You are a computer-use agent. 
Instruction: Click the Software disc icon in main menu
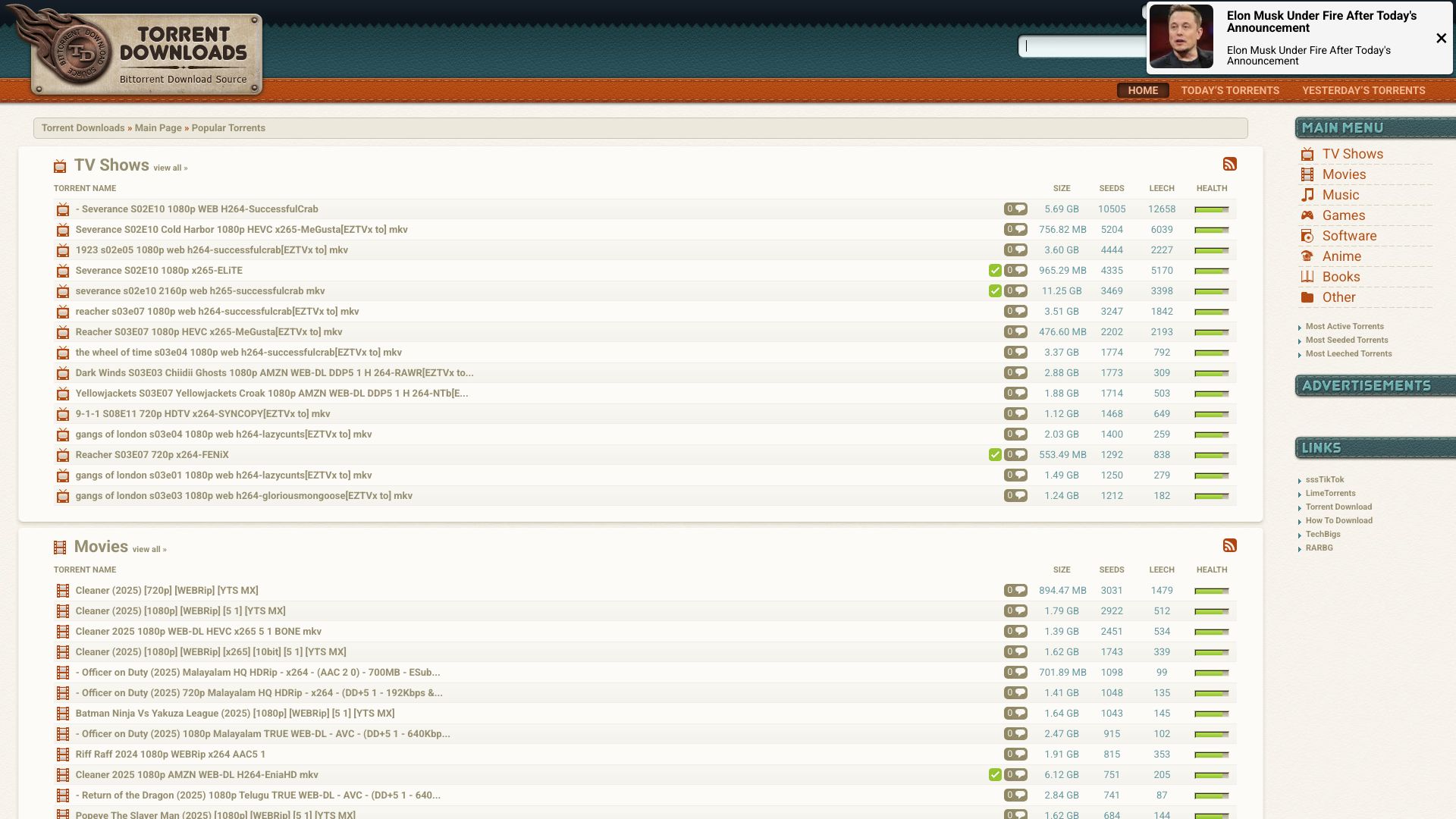pyautogui.click(x=1307, y=236)
